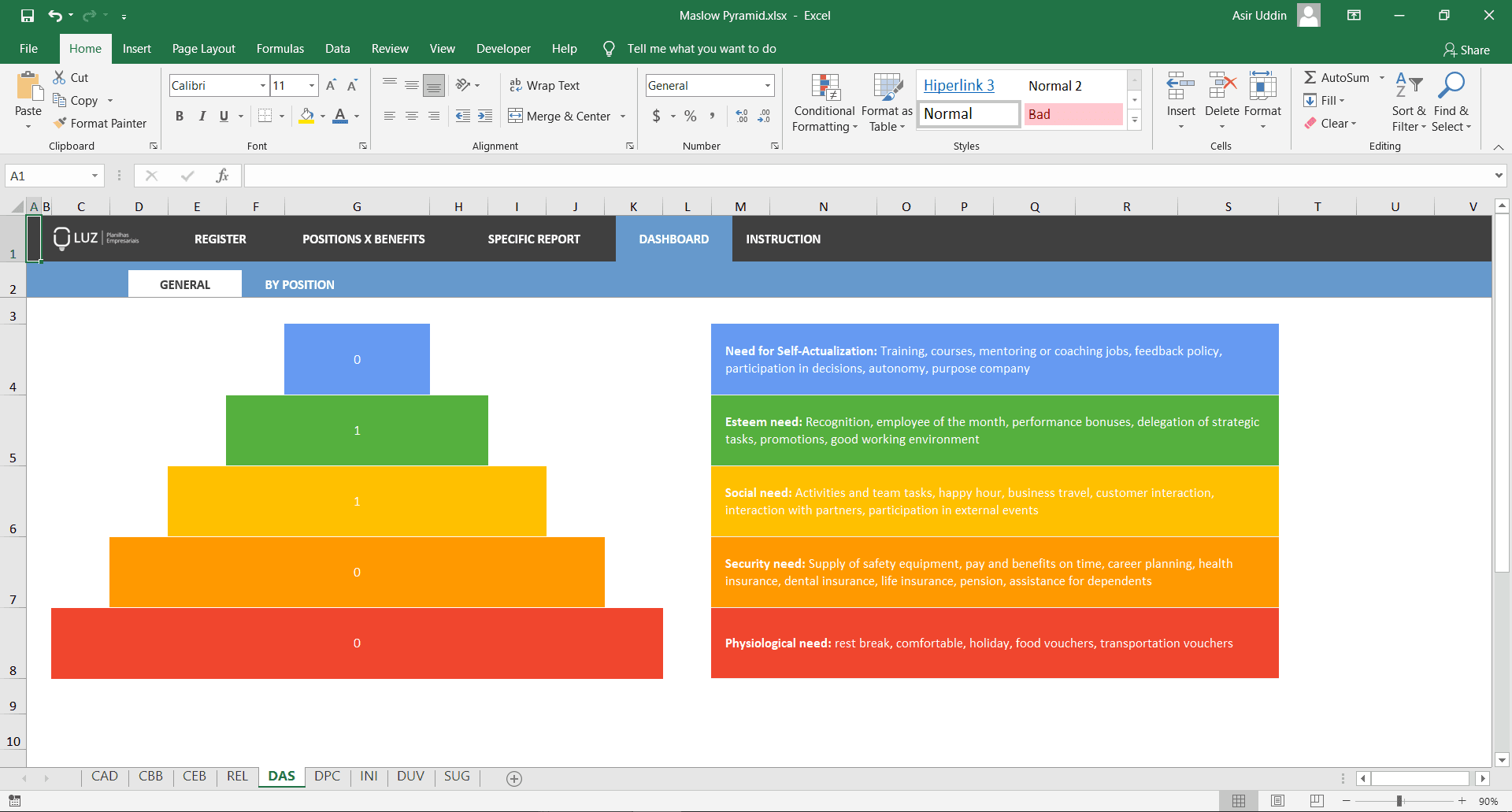This screenshot has width=1512, height=812.
Task: Switch to the Formulas ribbon tab
Action: [280, 48]
